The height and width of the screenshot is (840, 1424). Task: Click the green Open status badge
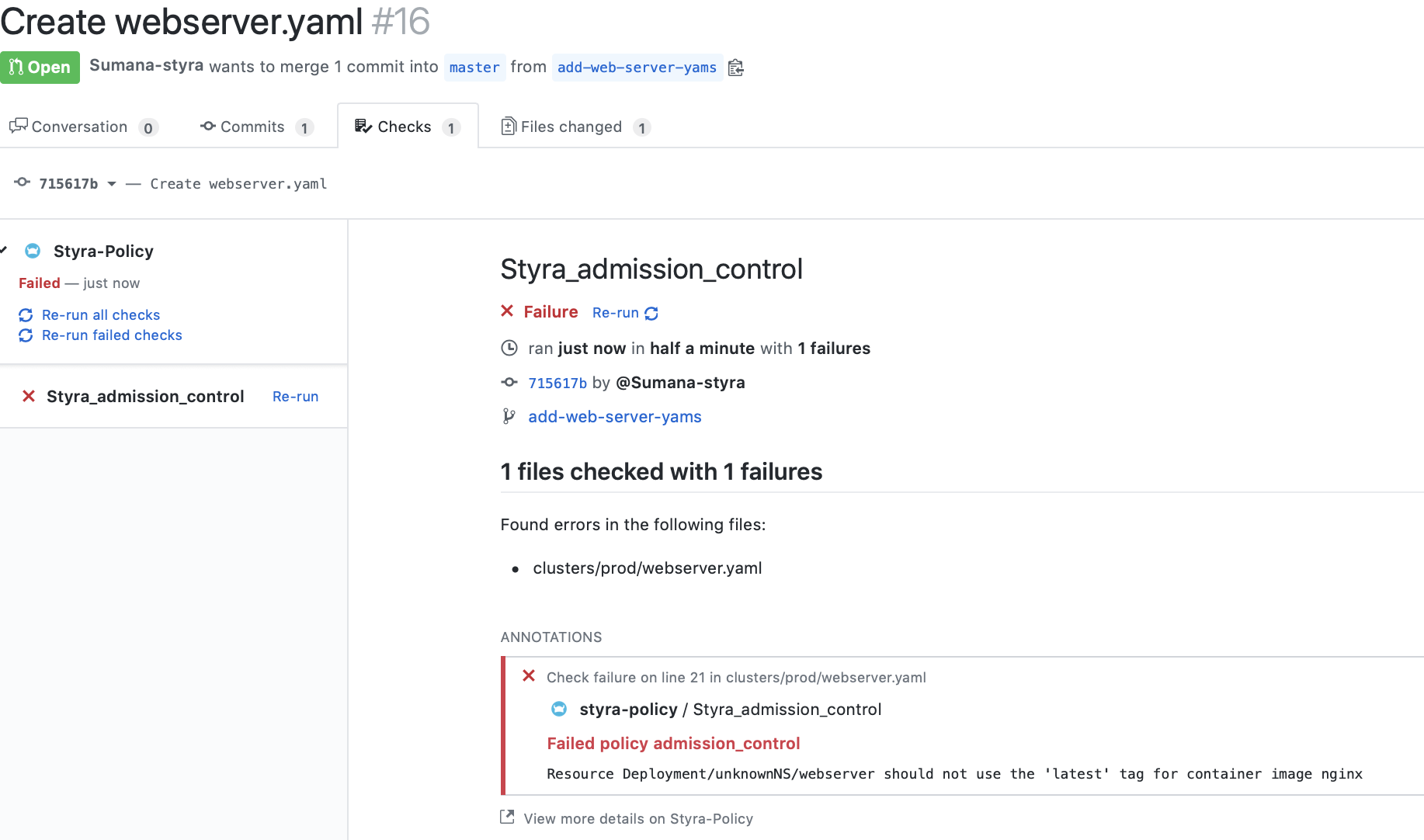pyautogui.click(x=40, y=68)
